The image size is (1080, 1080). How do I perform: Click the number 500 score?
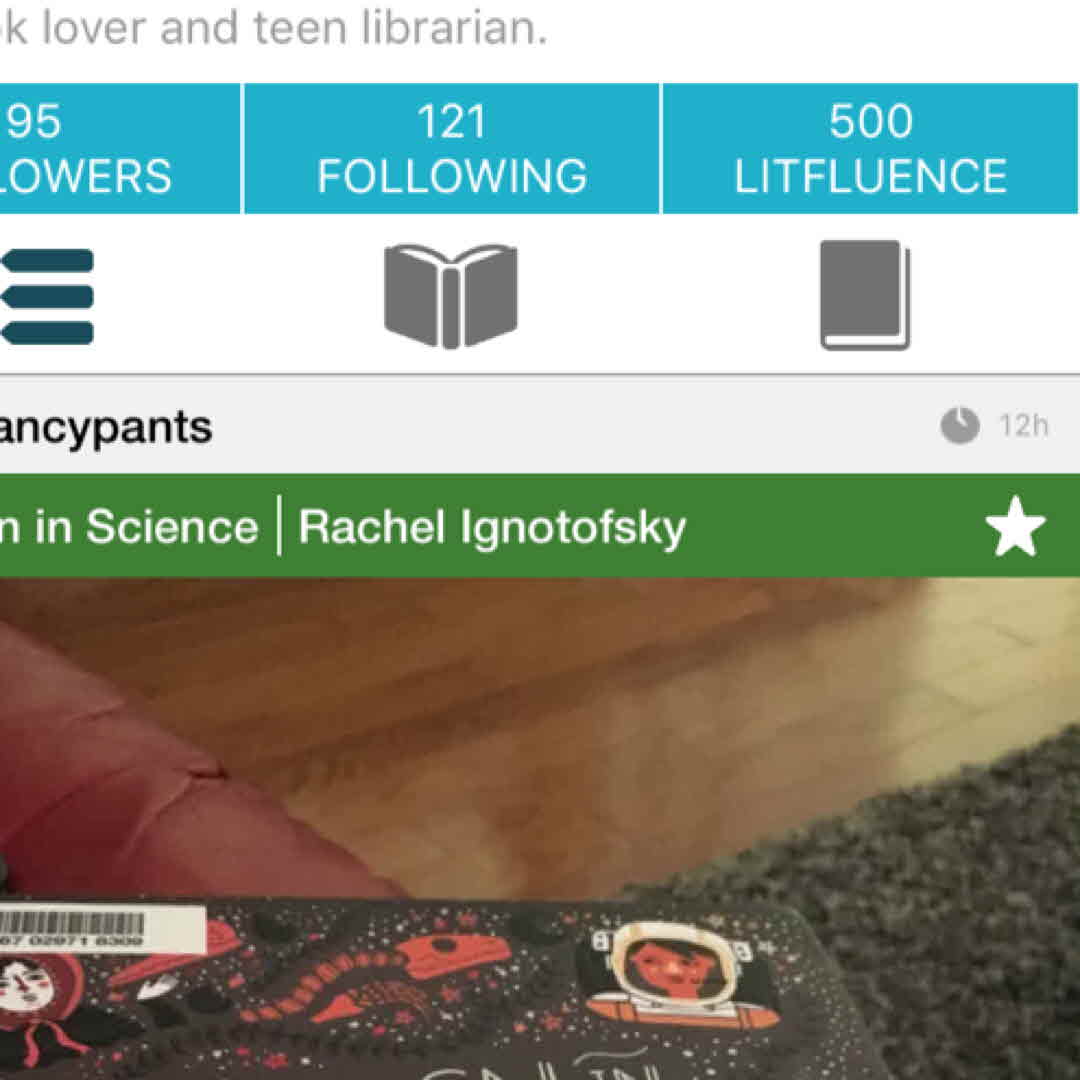click(871, 121)
